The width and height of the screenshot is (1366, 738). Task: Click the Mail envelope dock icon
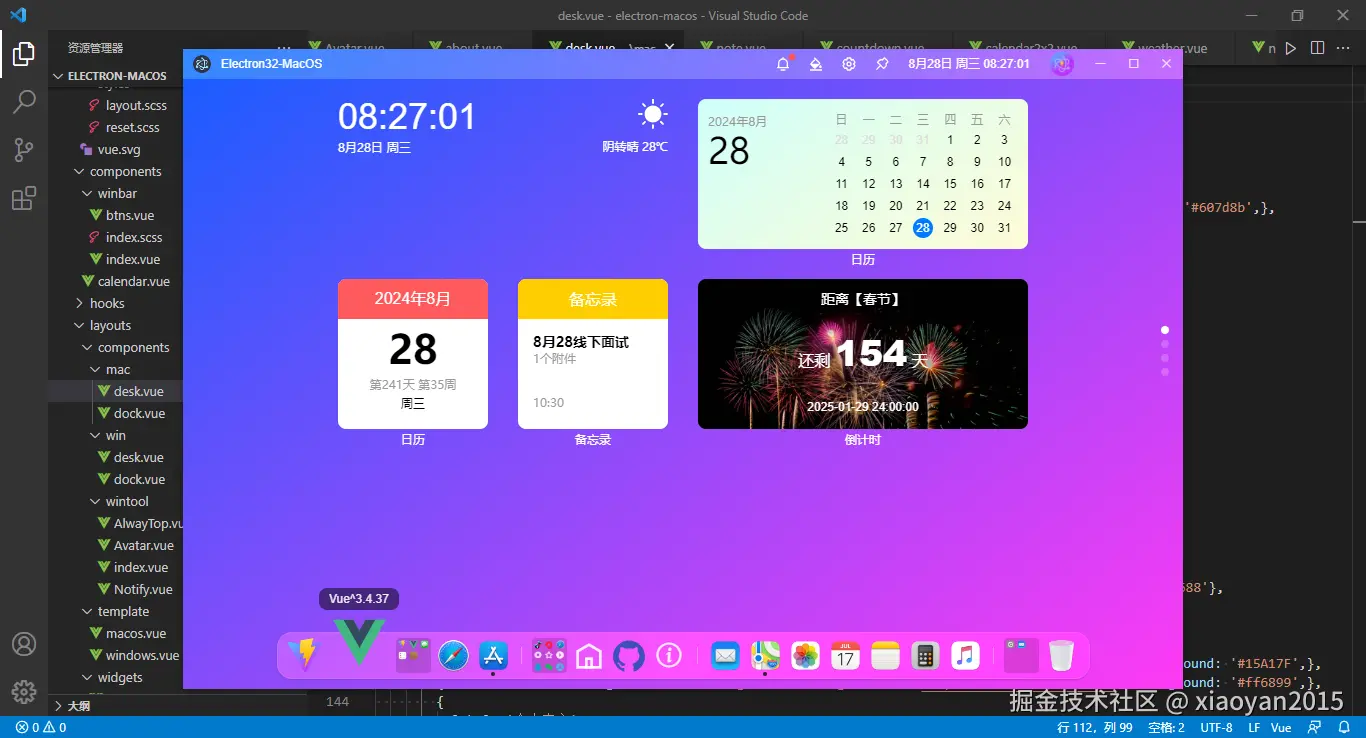(x=725, y=656)
